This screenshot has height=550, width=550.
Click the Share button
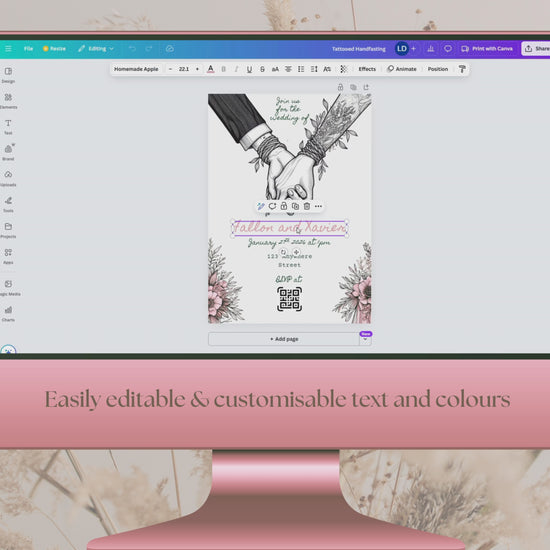tap(536, 49)
